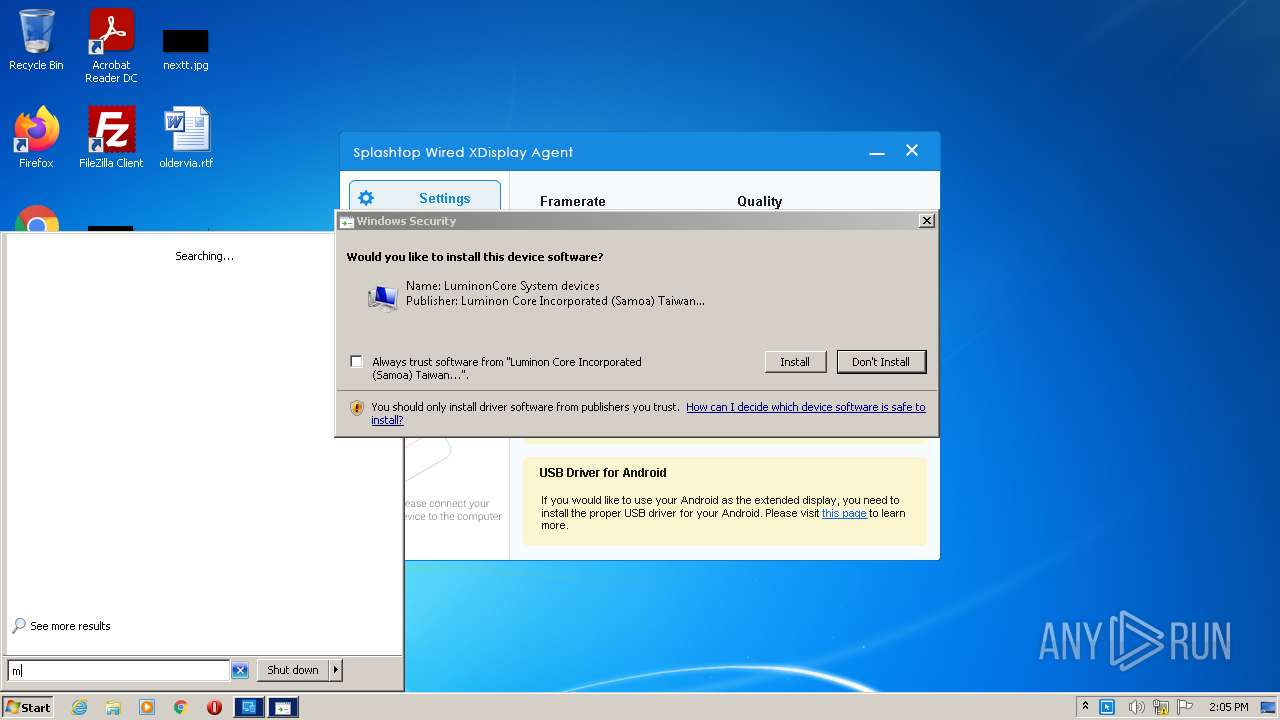
Task: Click the See more results magnifier icon
Action: click(x=19, y=626)
